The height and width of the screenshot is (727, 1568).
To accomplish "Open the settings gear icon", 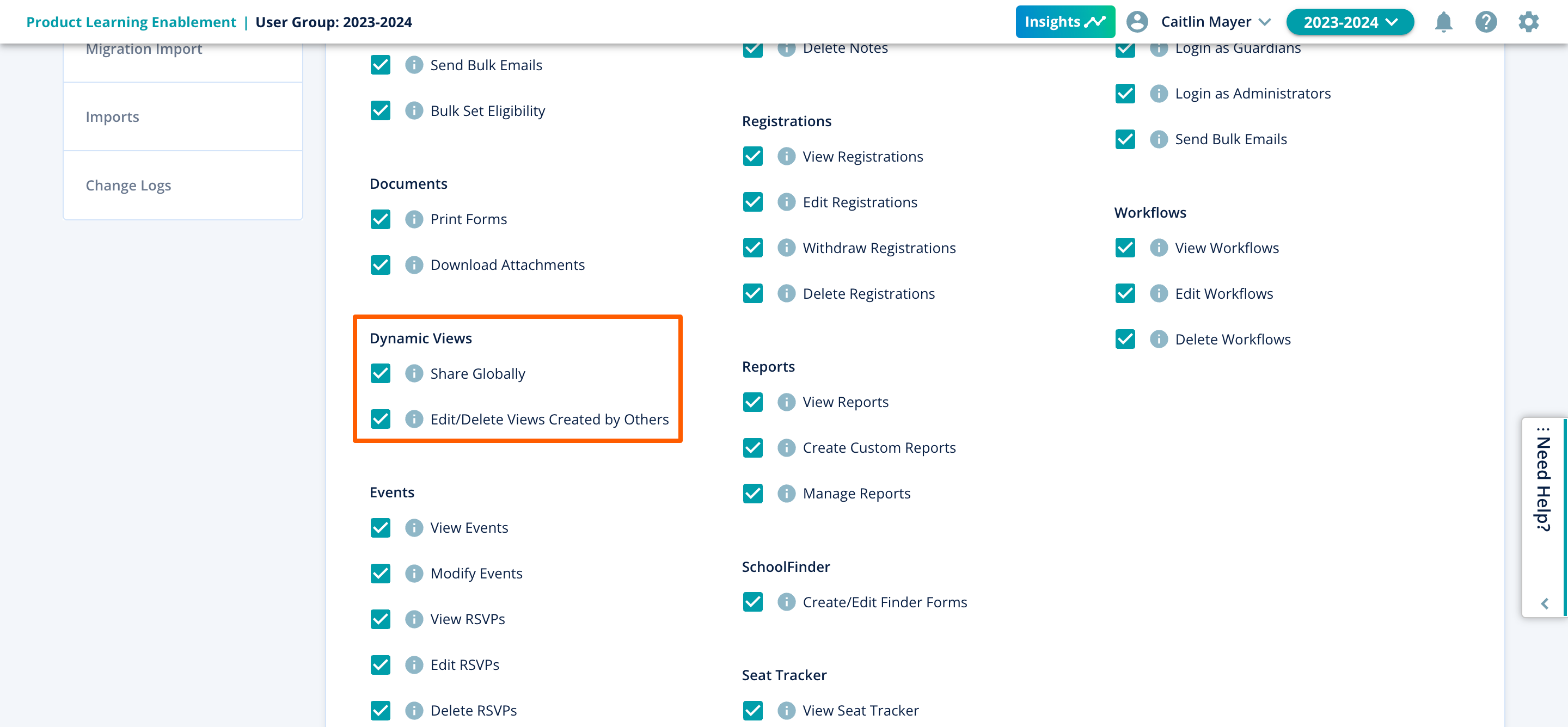I will click(1528, 22).
